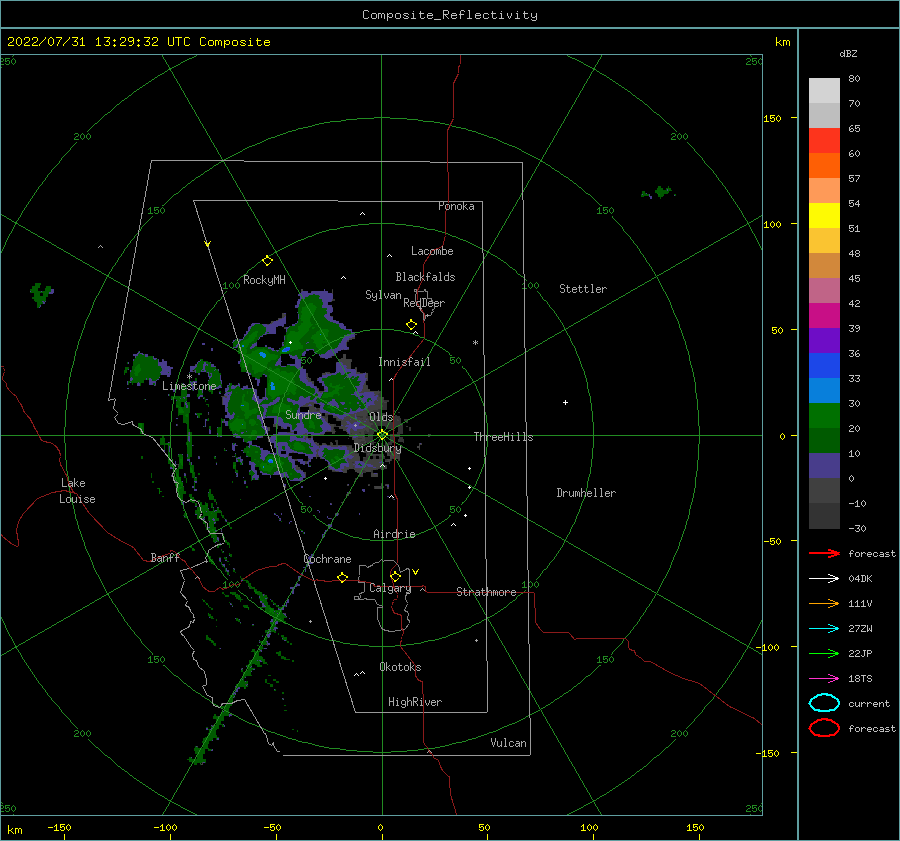Click the 04DK legend label
This screenshot has width=900, height=841.
(x=860, y=578)
